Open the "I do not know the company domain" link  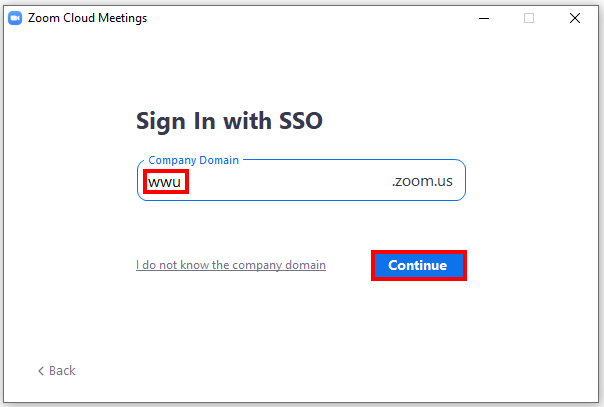231,265
